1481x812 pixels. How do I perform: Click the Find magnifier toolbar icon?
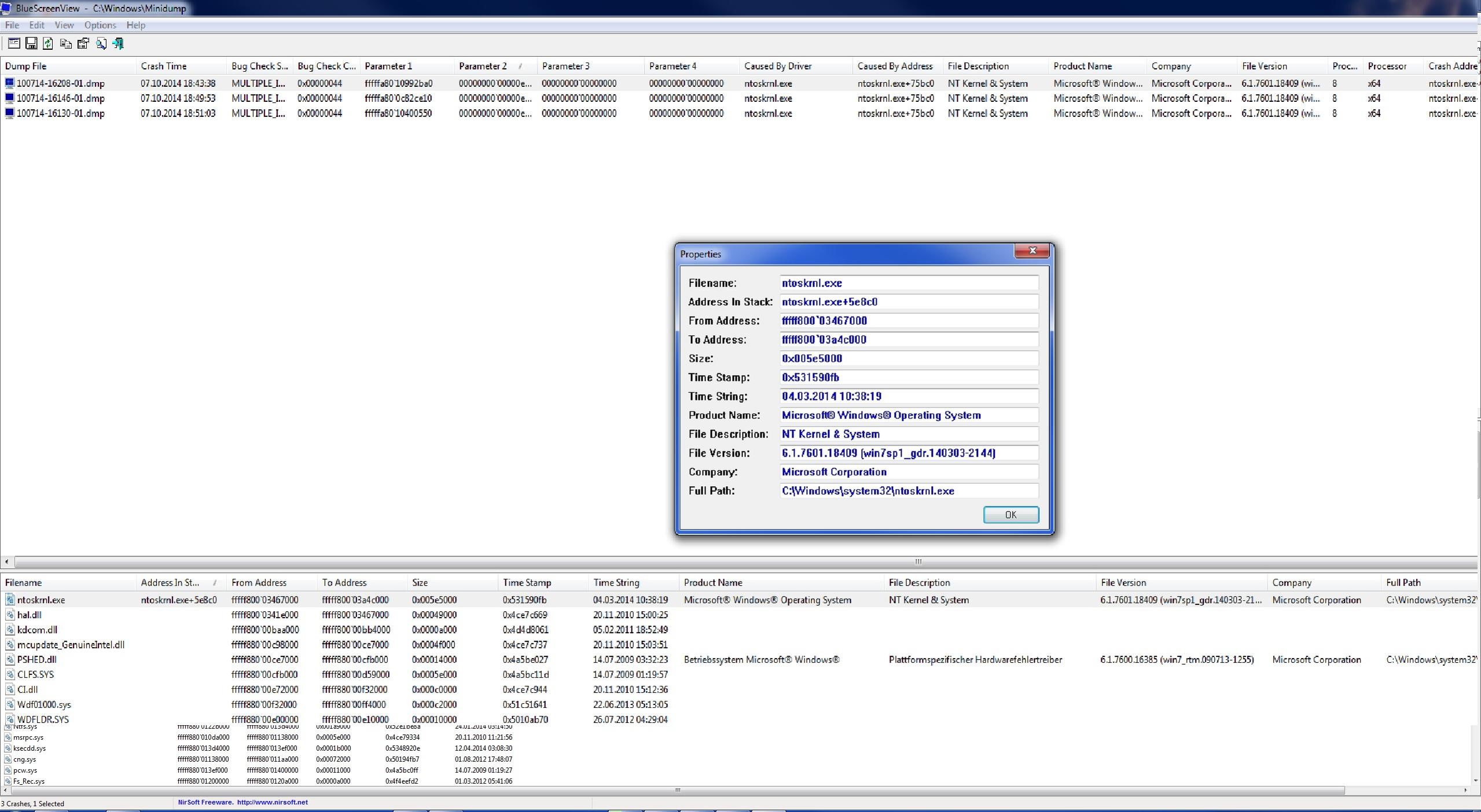pos(101,43)
